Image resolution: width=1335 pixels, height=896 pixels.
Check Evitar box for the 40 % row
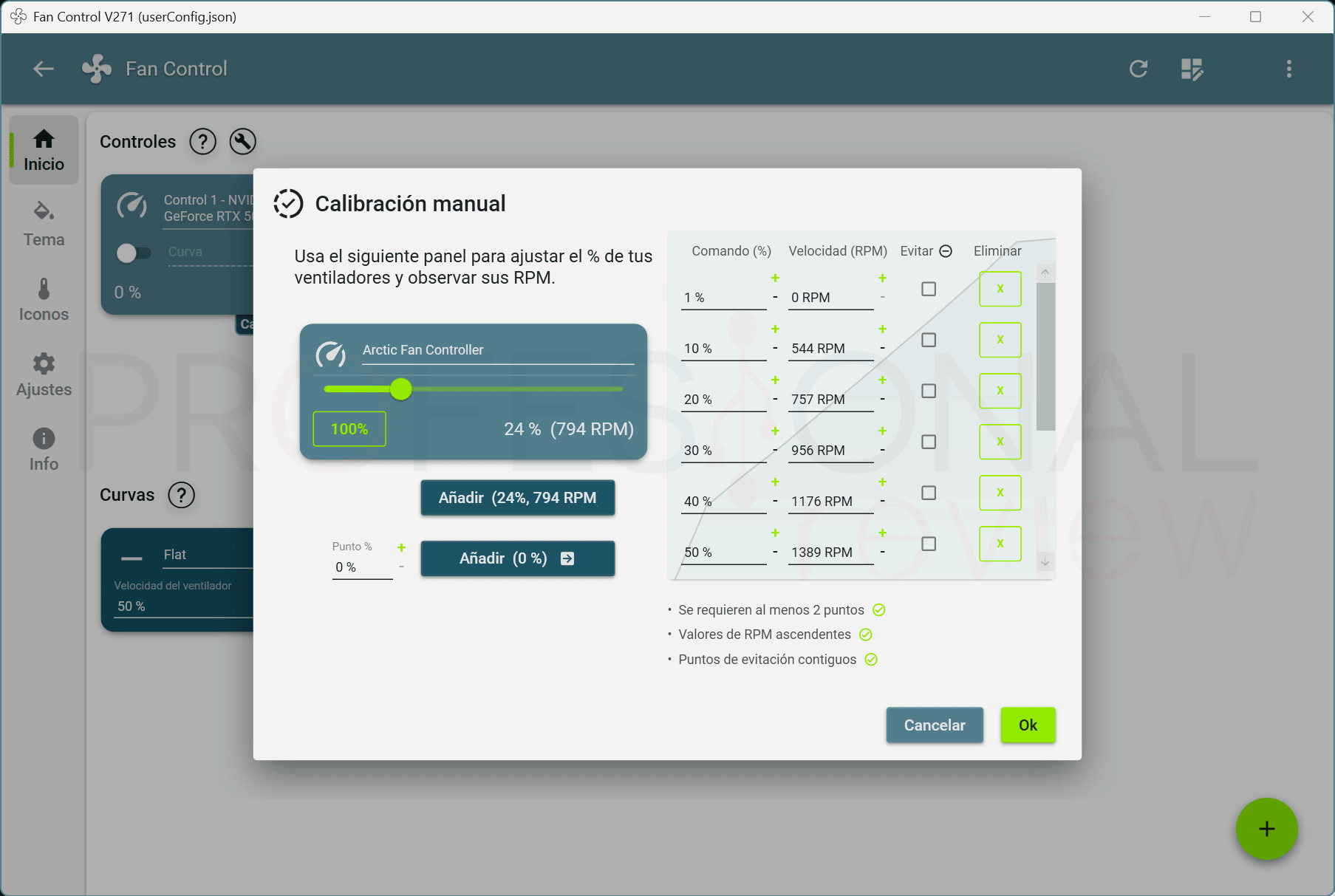(929, 493)
